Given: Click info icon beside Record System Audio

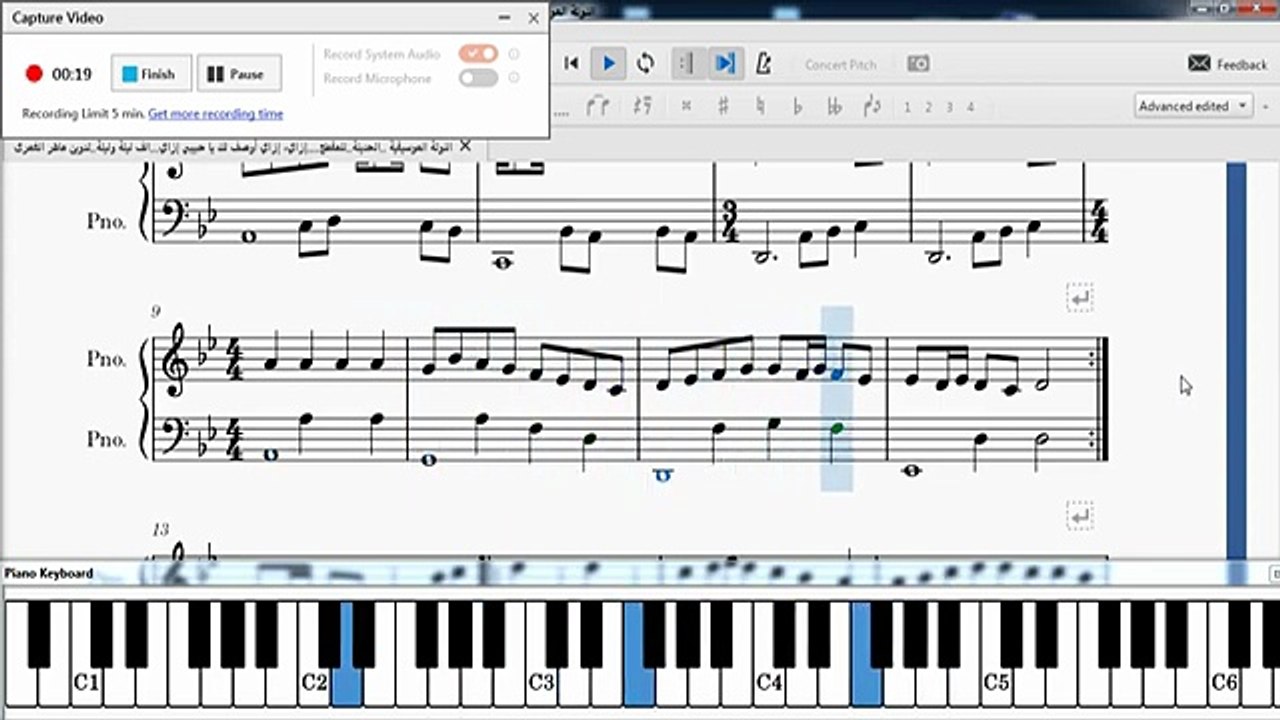Looking at the screenshot, I should tap(514, 54).
